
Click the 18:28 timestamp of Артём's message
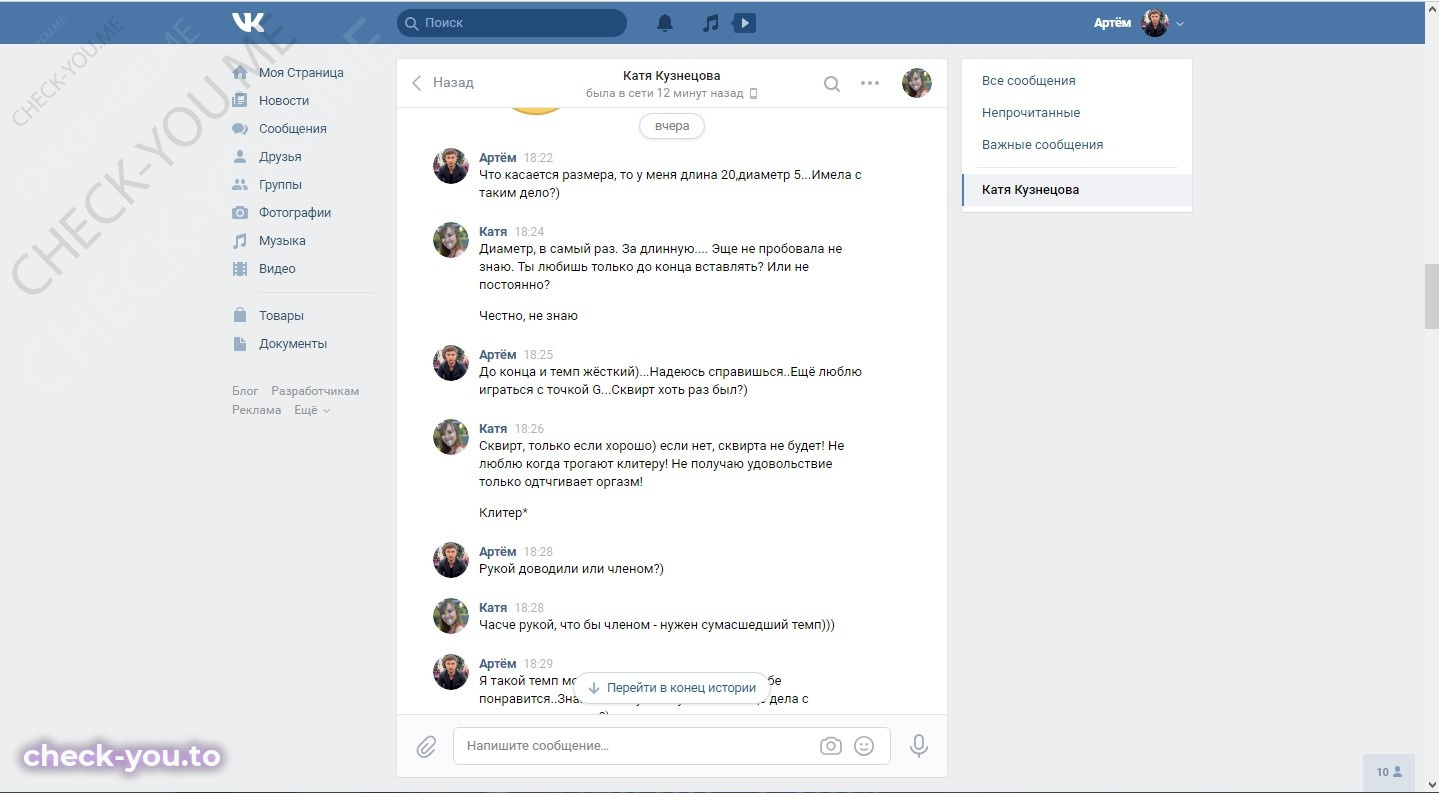point(538,552)
